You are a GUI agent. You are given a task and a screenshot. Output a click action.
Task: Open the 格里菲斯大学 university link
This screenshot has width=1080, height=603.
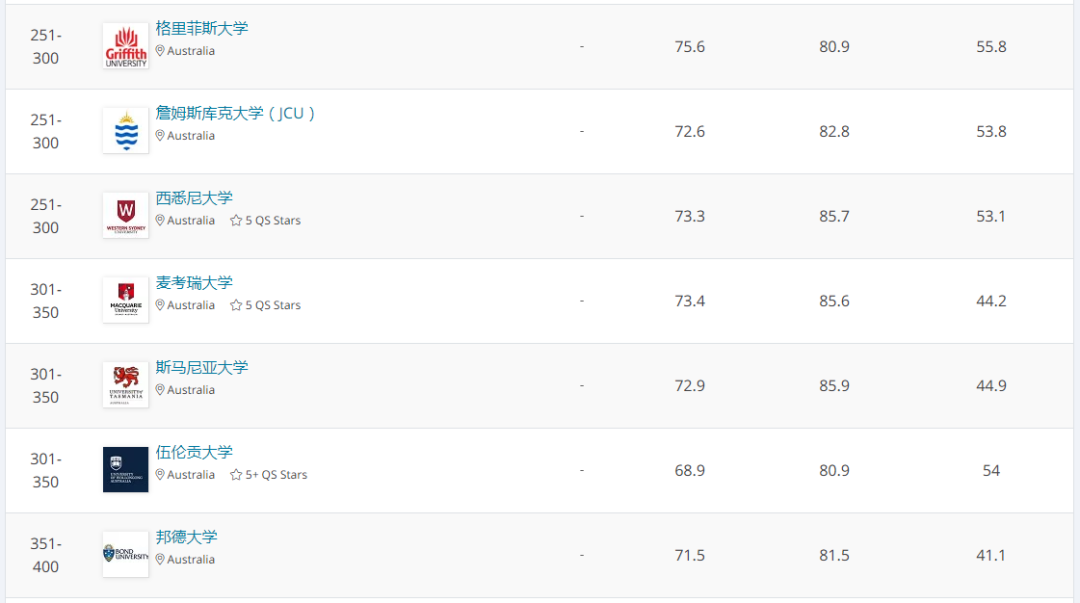point(202,28)
